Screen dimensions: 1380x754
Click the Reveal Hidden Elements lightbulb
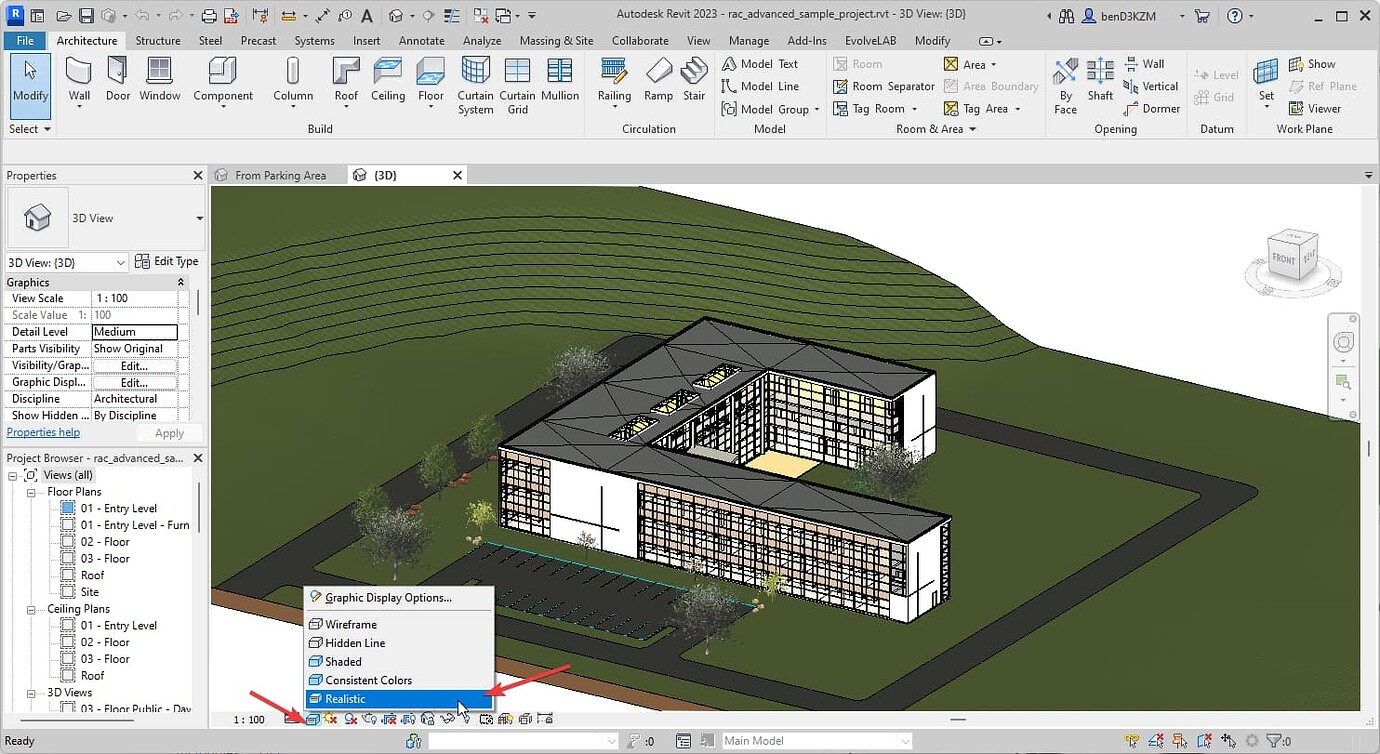465,718
